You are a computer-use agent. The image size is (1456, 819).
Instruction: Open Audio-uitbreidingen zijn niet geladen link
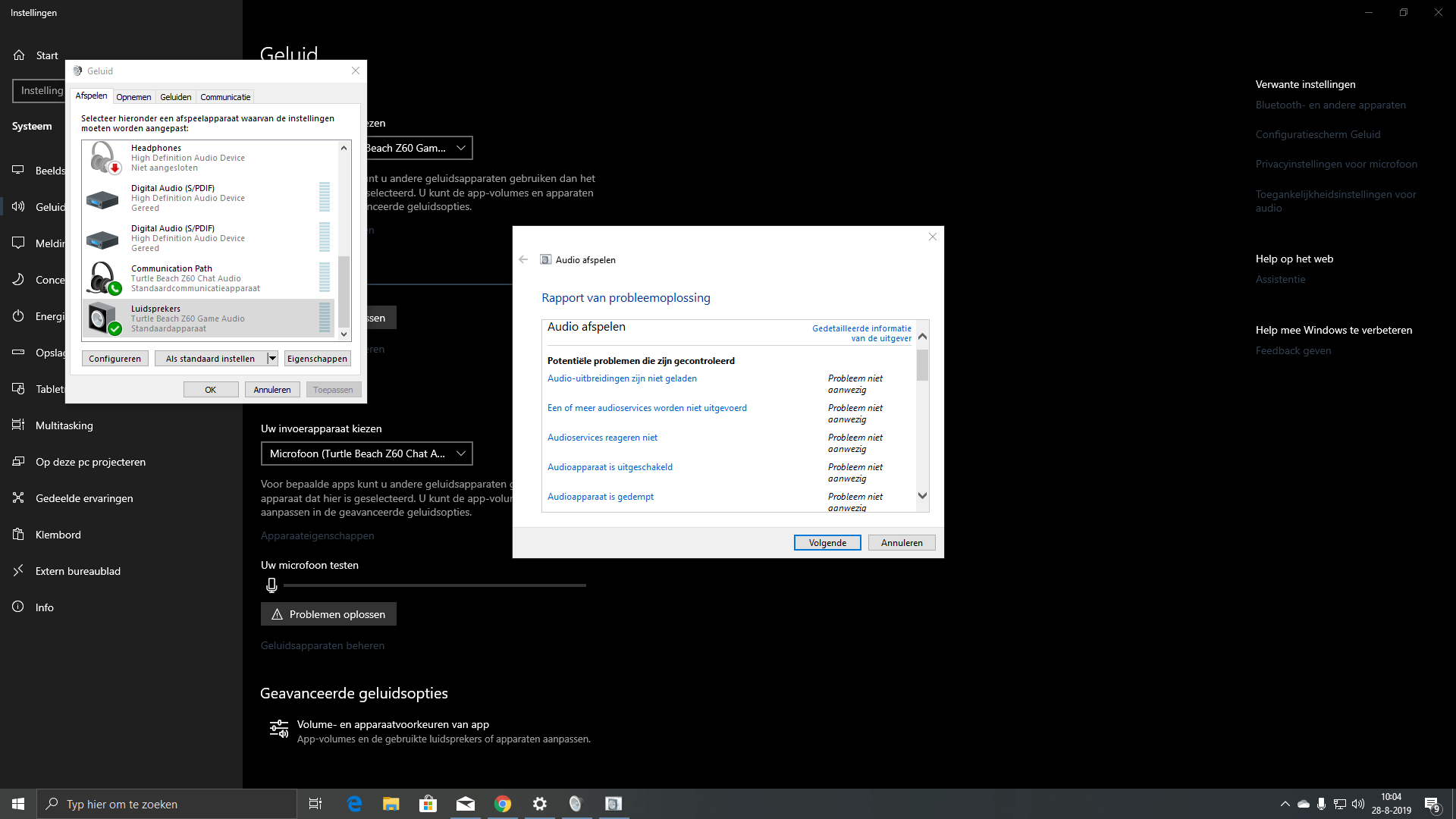[622, 378]
